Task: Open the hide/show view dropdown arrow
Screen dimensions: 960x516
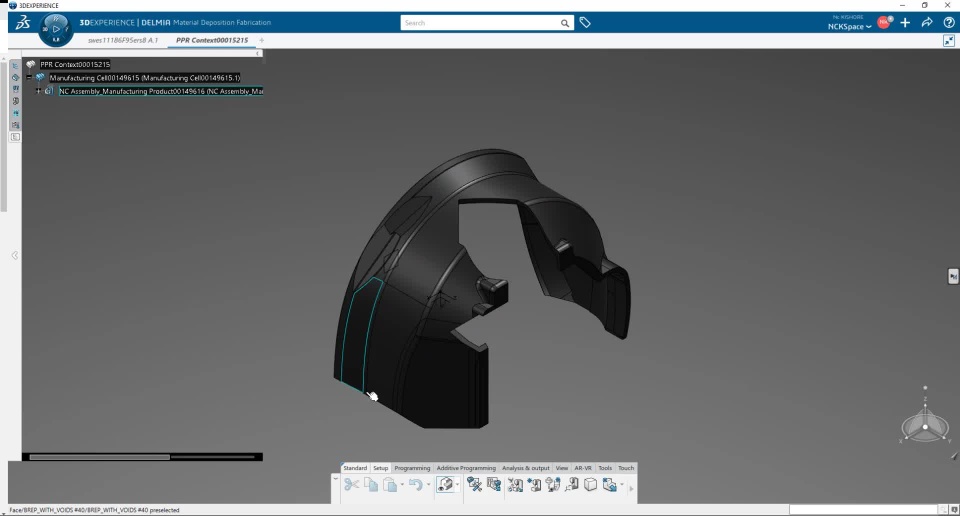Action: (x=457, y=485)
